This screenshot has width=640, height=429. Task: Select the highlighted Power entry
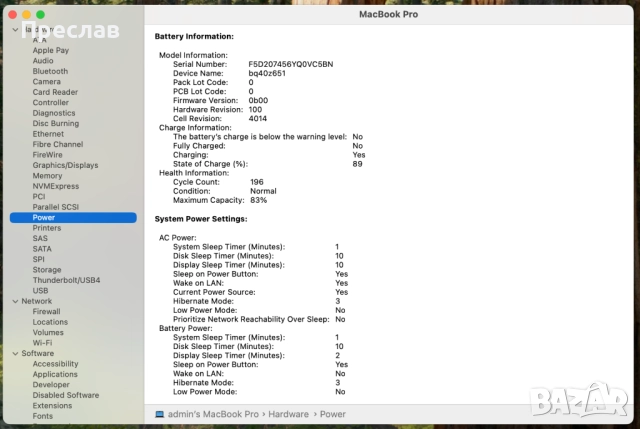click(x=73, y=218)
